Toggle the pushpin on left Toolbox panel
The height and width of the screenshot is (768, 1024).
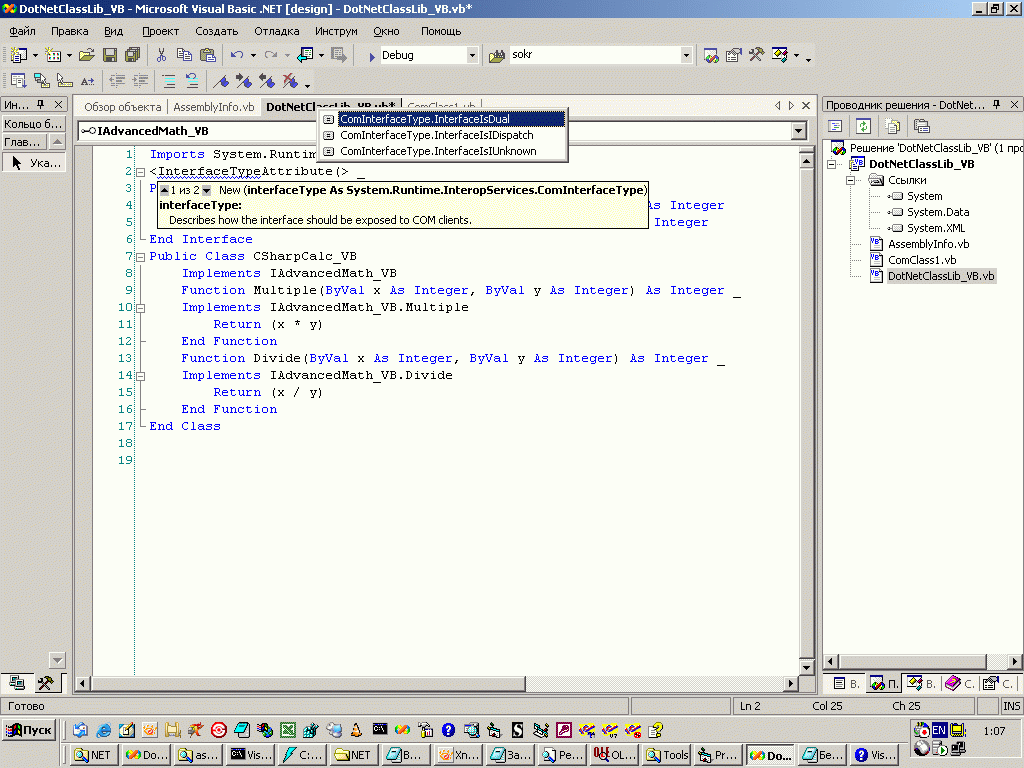41,105
